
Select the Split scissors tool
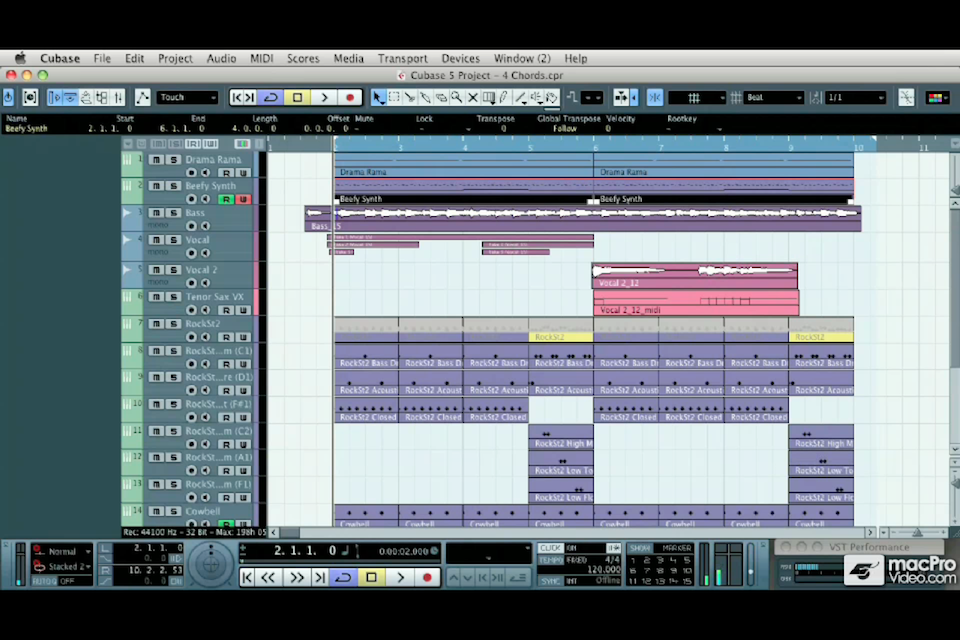410,97
